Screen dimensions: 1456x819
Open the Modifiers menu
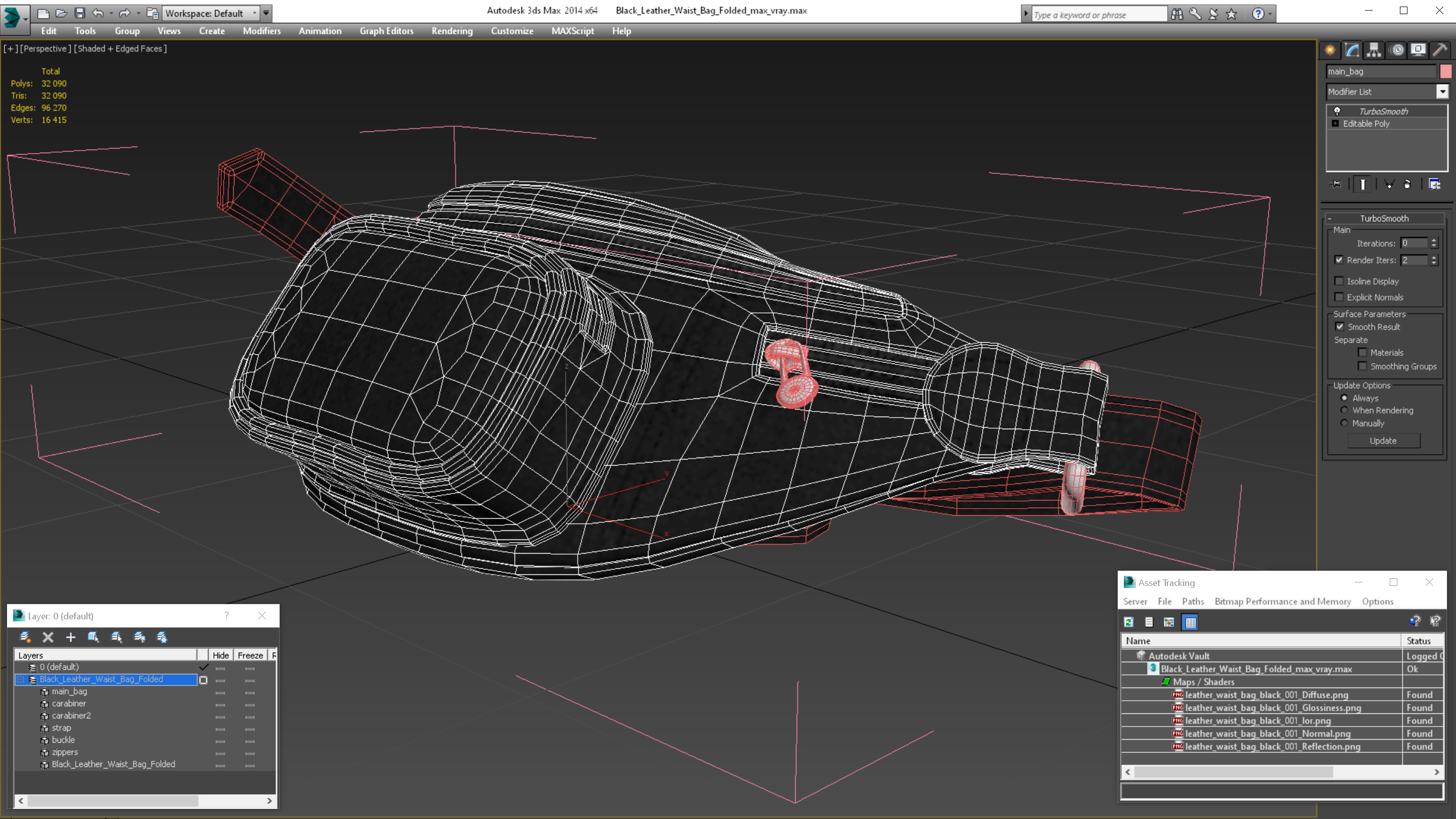pos(262,31)
